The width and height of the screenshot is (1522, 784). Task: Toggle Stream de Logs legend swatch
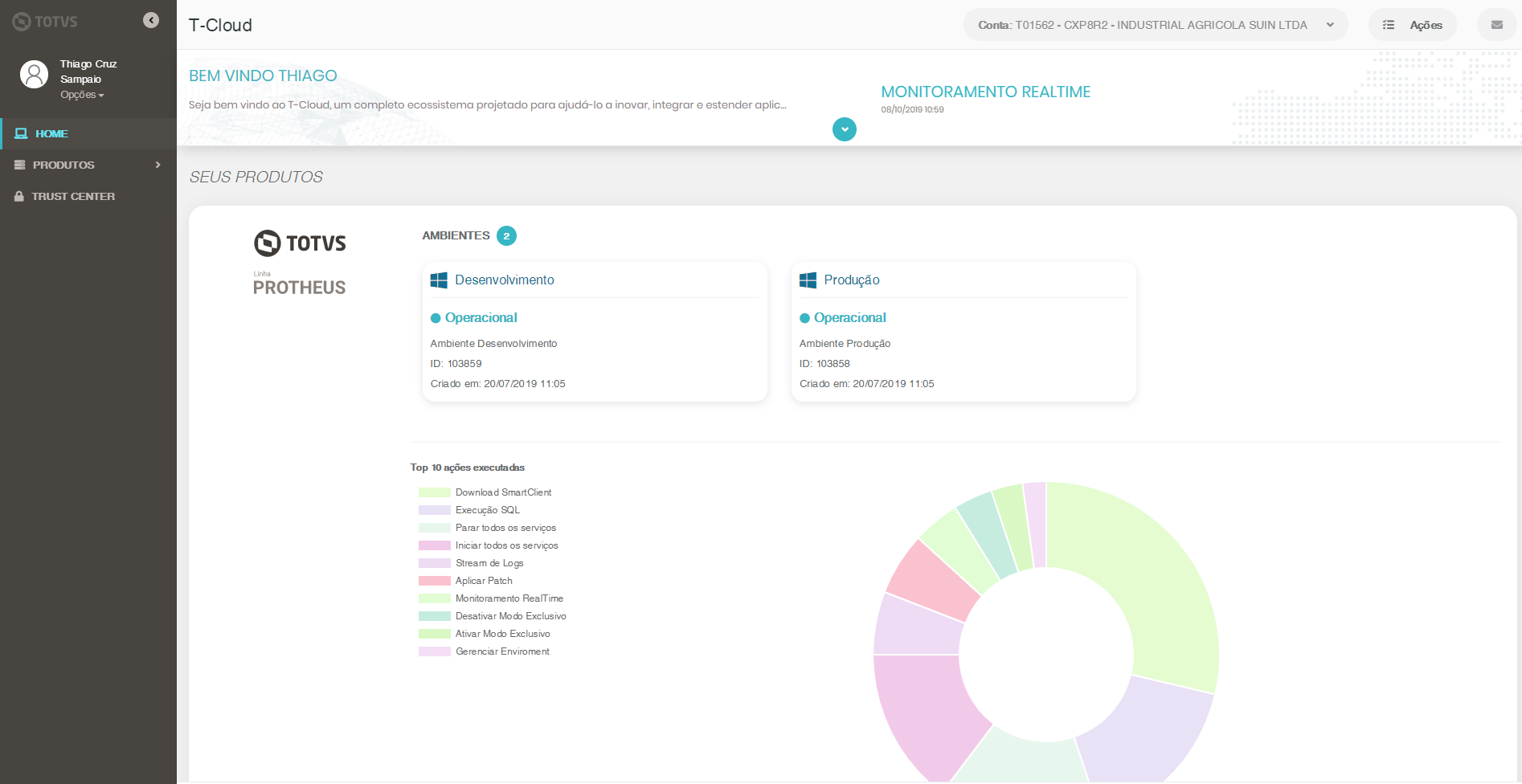(435, 563)
